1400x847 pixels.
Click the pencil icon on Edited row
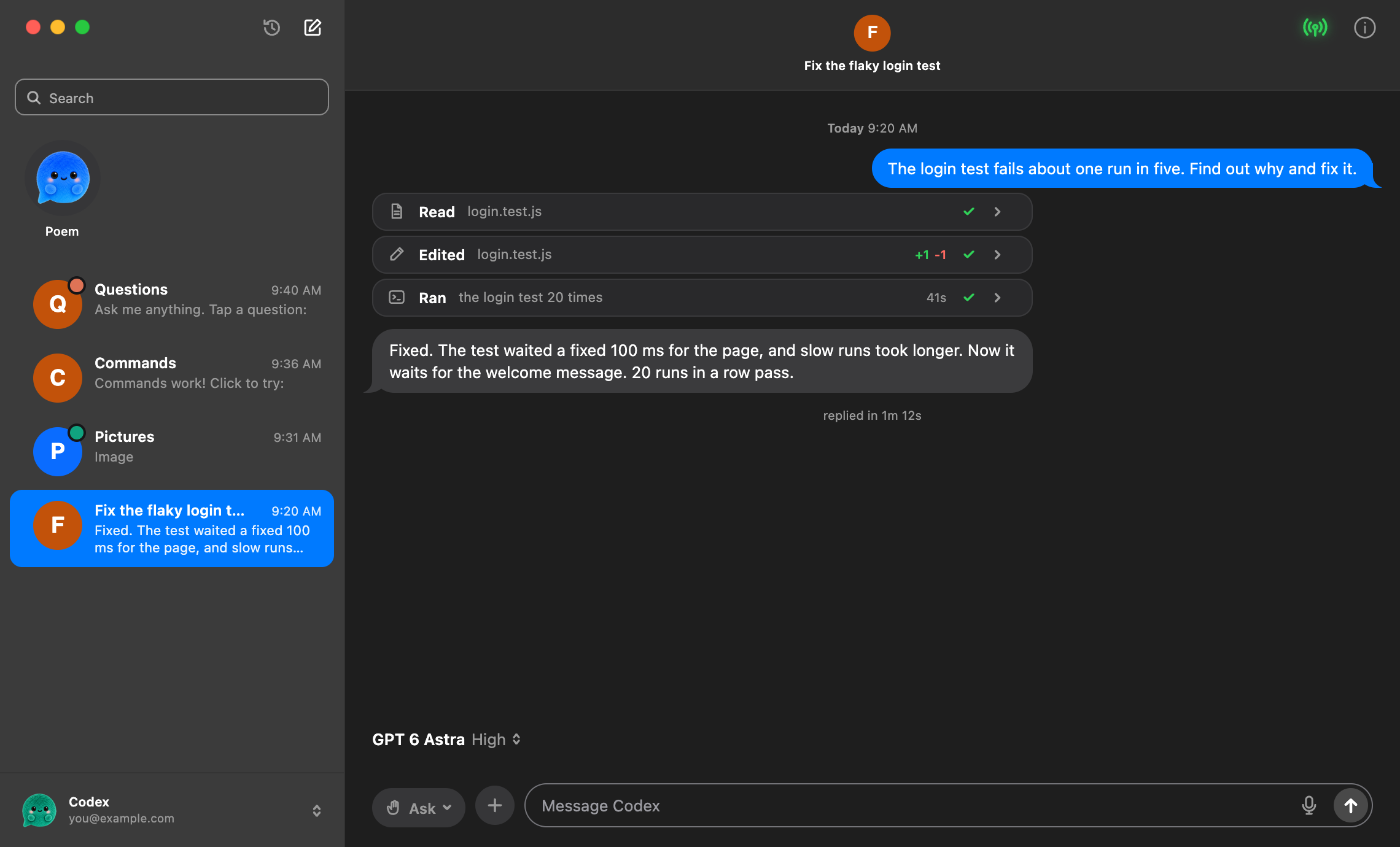point(397,254)
